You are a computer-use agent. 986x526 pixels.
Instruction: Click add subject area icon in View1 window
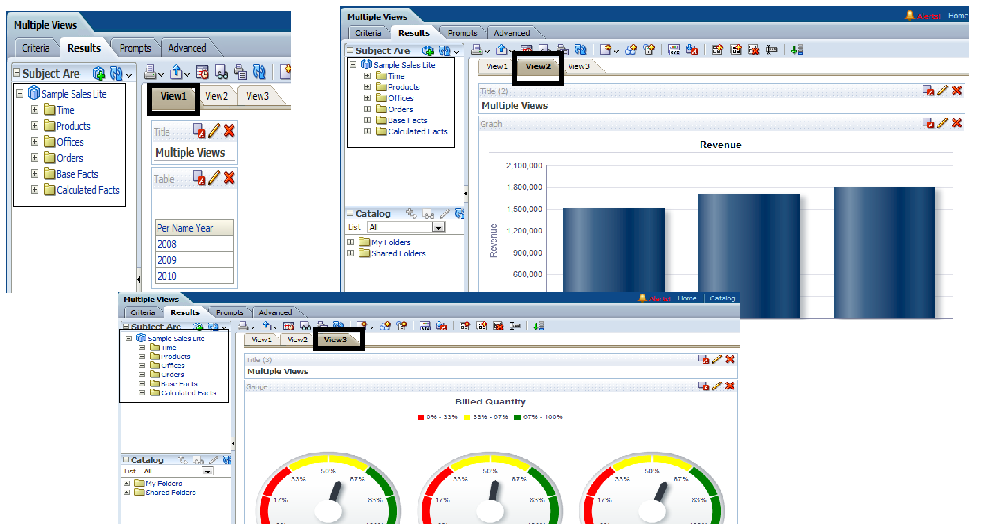click(99, 74)
